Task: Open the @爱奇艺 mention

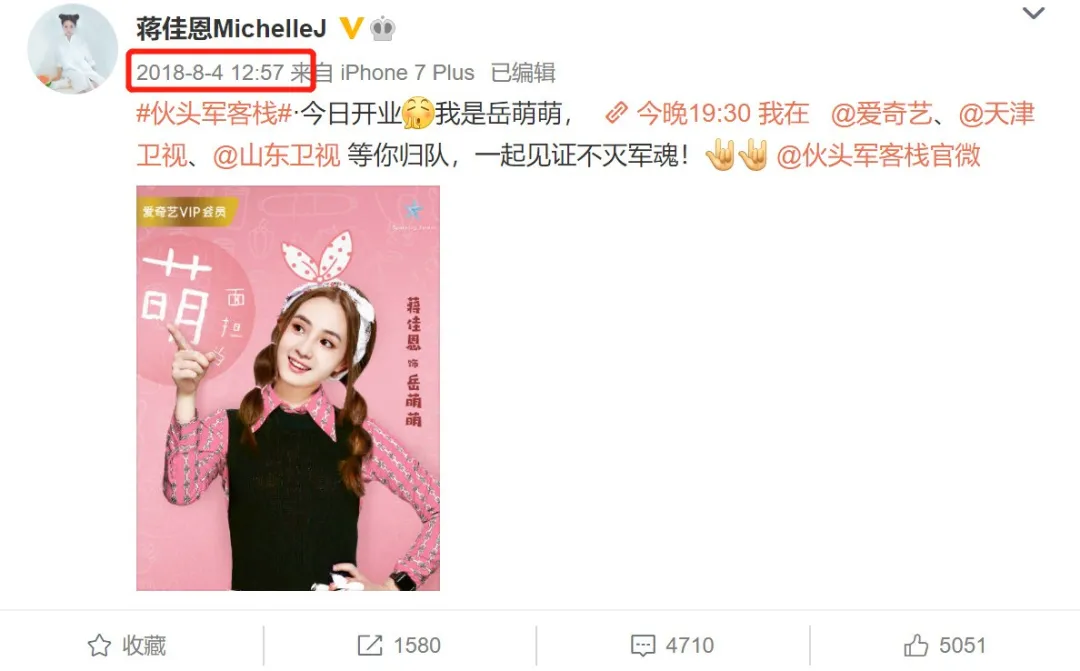Action: coord(881,114)
